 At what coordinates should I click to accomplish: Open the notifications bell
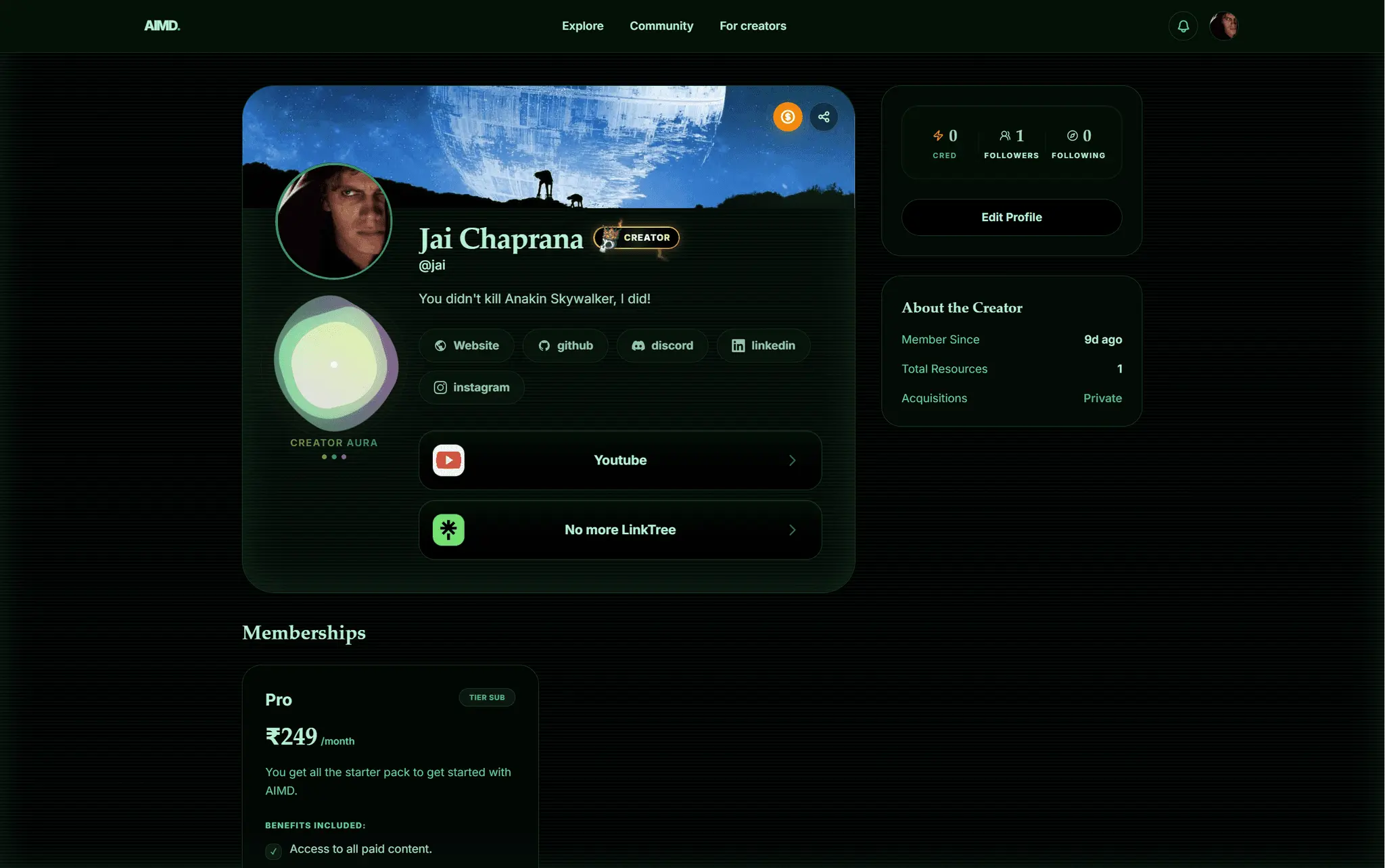1183,26
